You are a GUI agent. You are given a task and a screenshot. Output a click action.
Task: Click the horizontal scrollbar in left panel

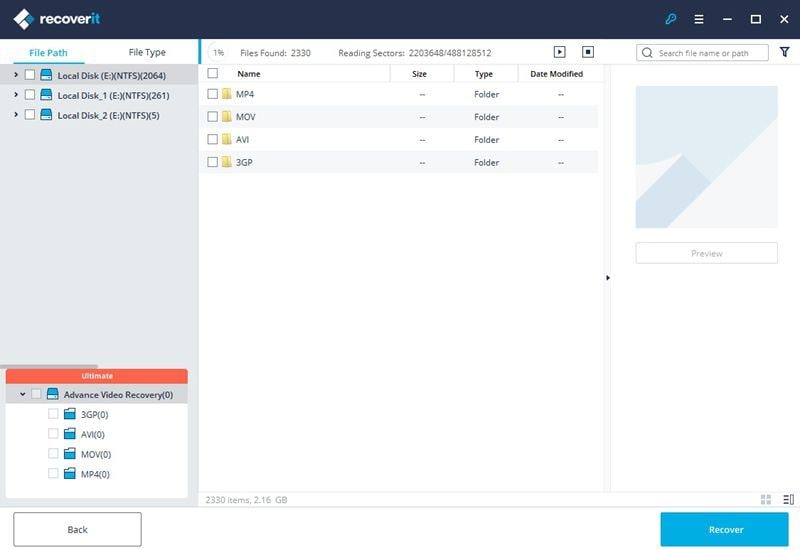tap(42, 366)
